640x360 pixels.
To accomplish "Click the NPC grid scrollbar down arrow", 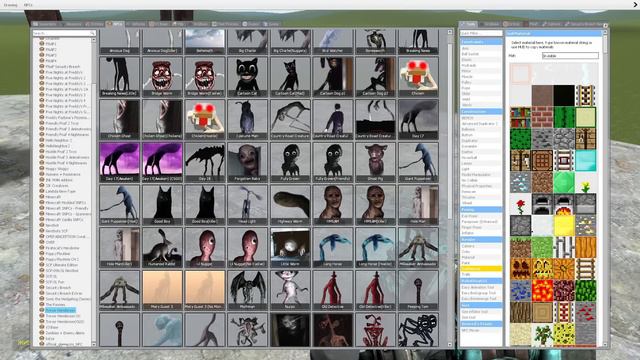I will point(450,344).
